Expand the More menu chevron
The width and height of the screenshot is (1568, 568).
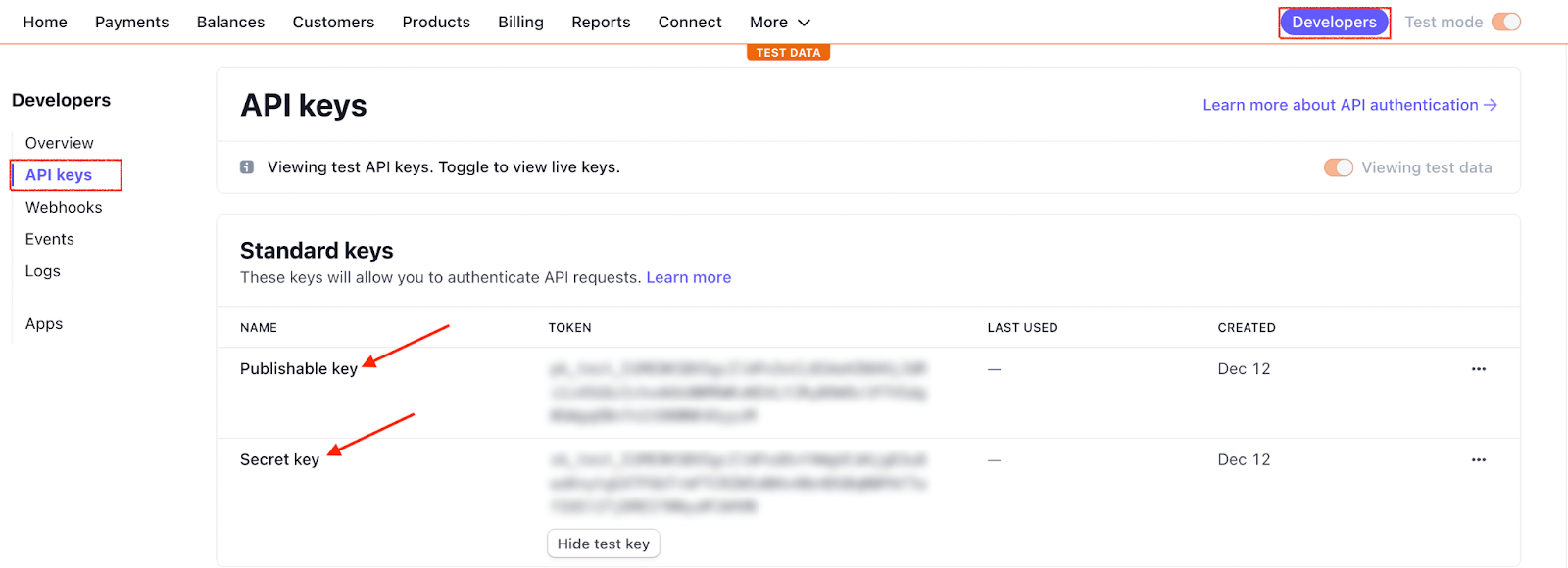point(804,23)
